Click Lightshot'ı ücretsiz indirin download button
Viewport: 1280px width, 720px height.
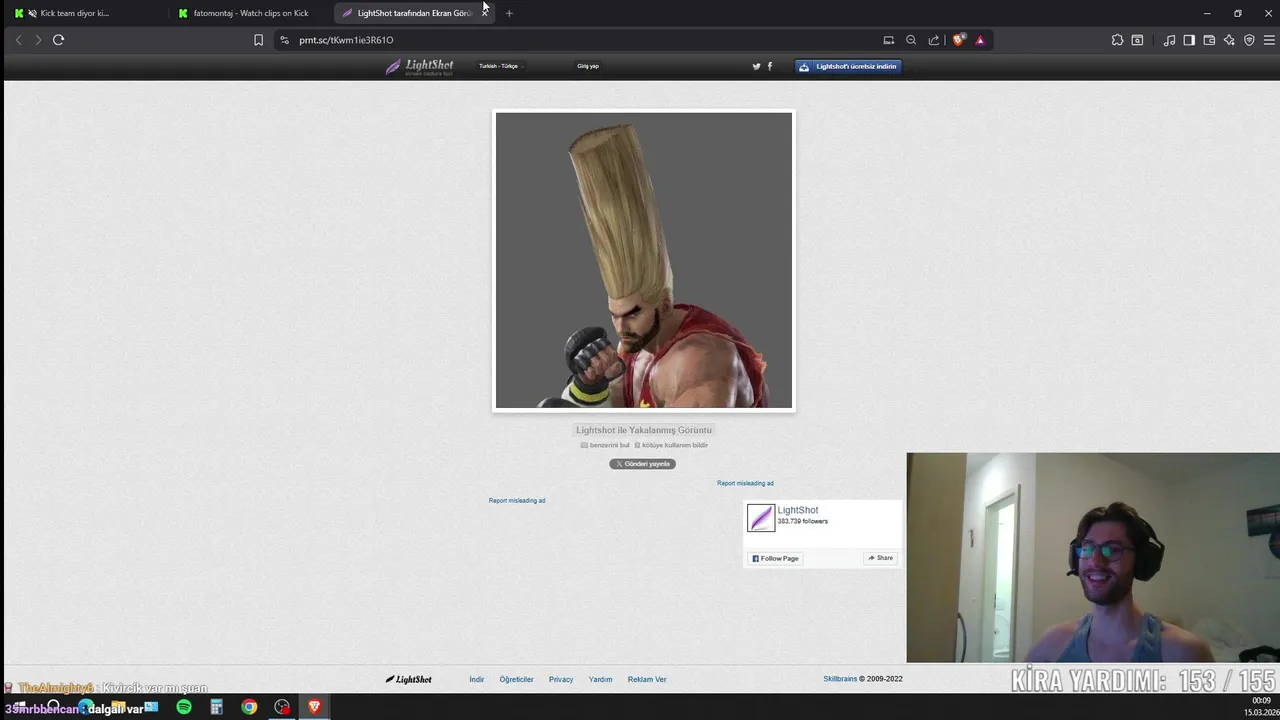[x=848, y=66]
